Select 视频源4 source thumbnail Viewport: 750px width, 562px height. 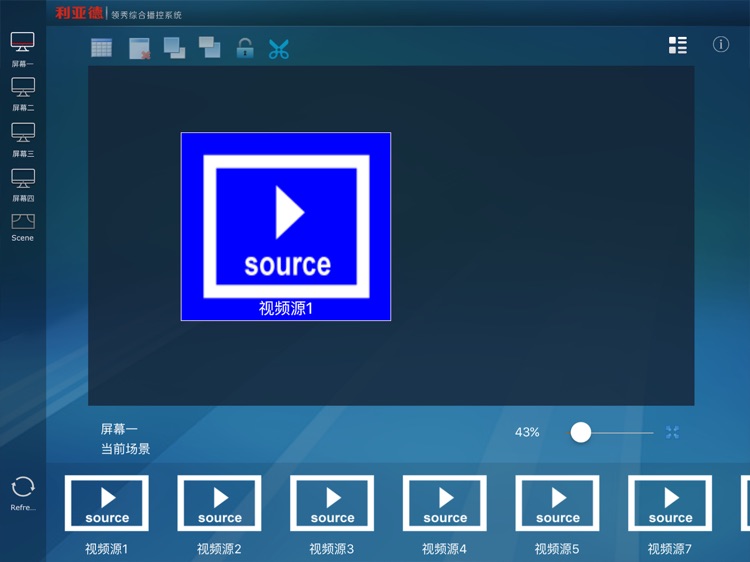445,503
